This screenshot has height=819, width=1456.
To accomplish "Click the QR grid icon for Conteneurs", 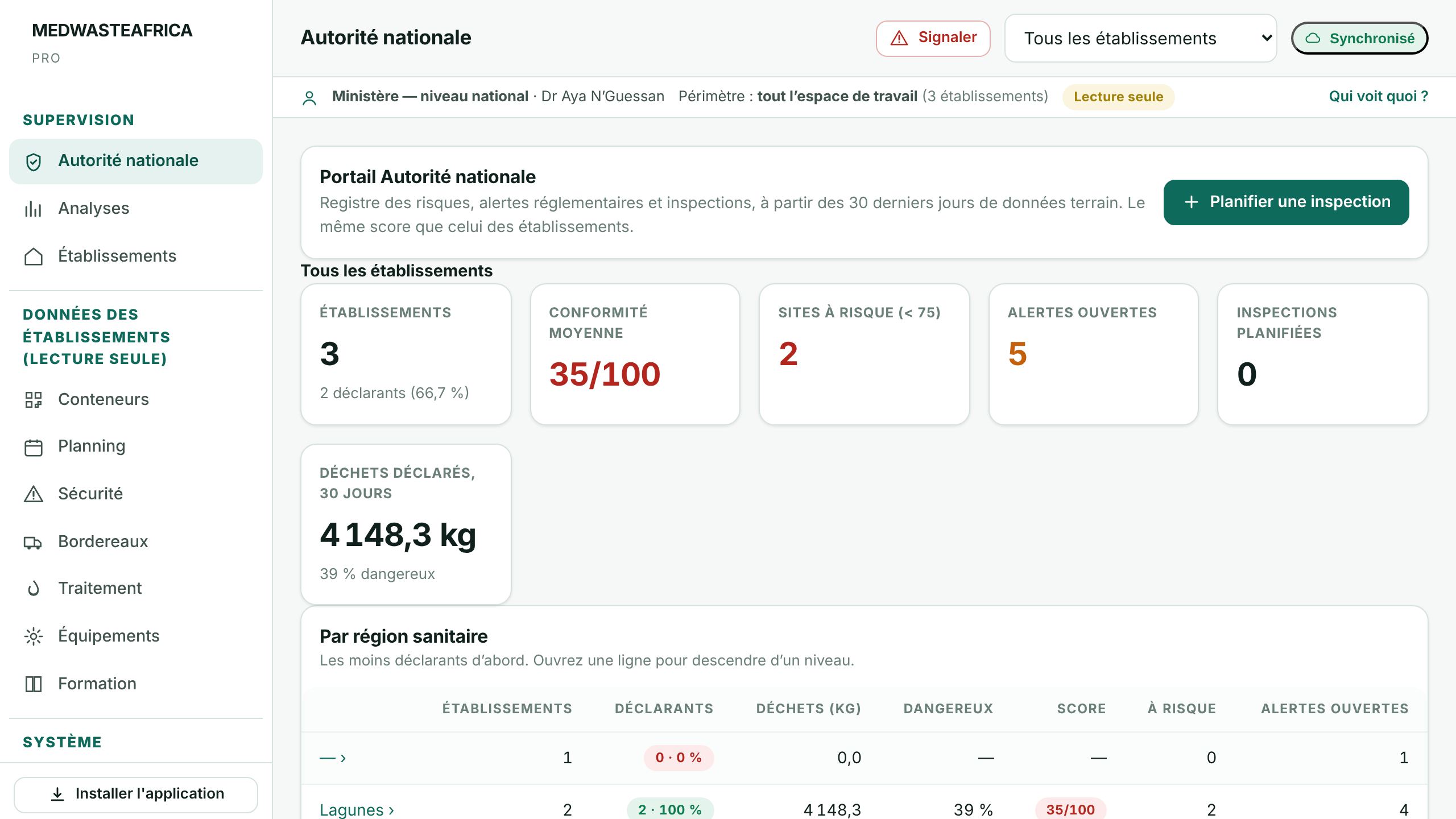I will click(x=34, y=400).
